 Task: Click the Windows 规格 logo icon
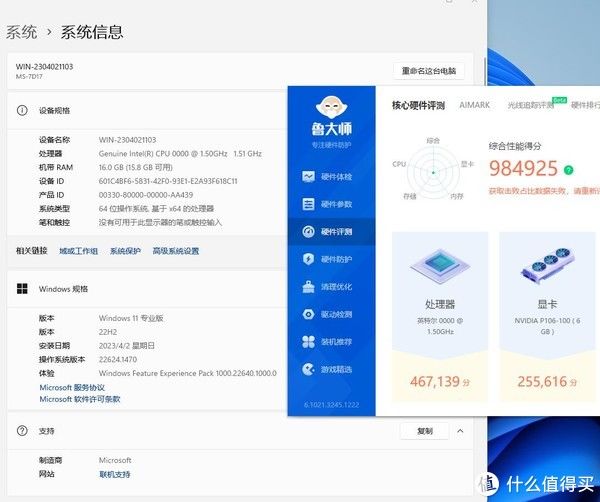tap(22, 289)
